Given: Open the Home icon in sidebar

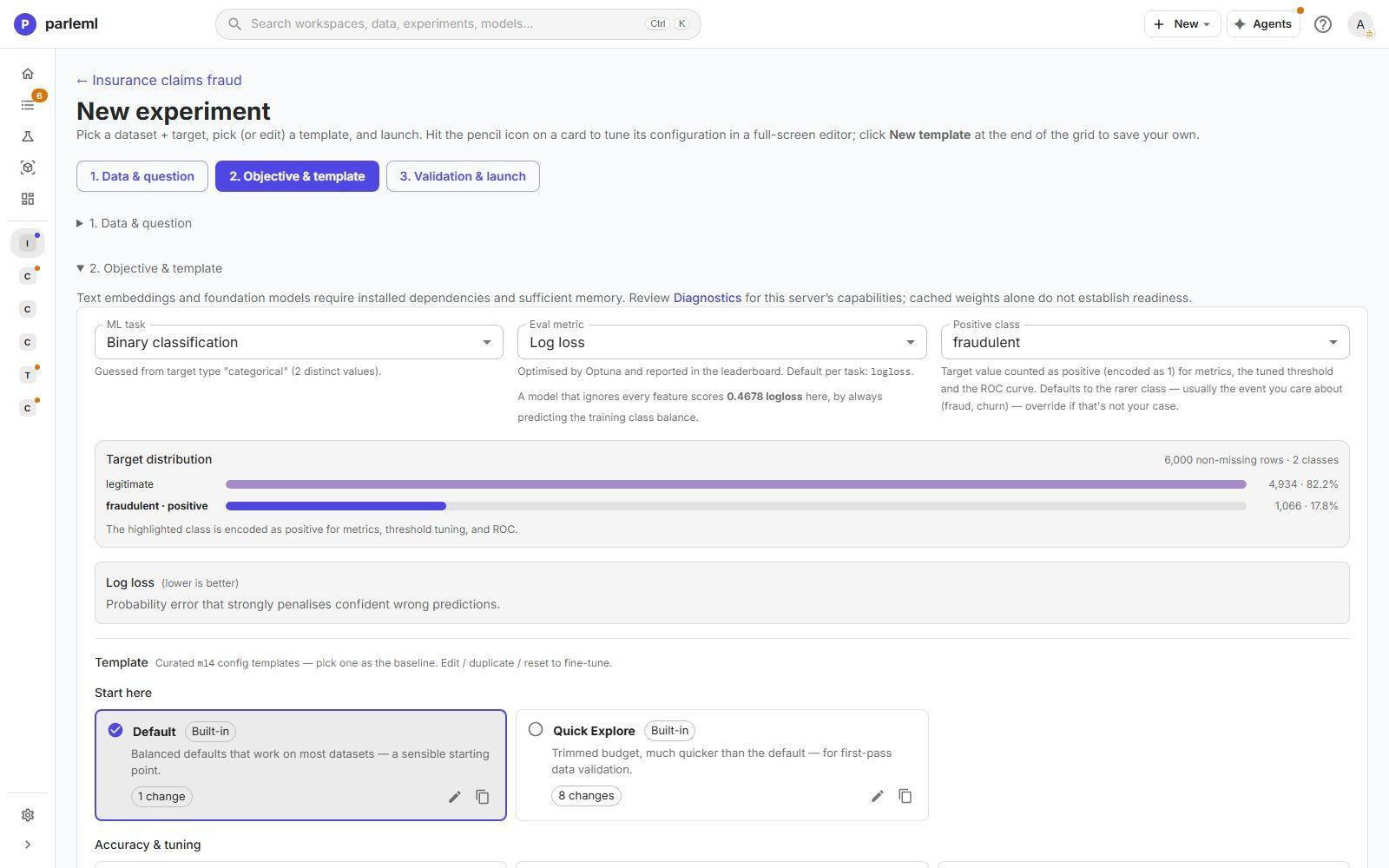Looking at the screenshot, I should tap(28, 74).
